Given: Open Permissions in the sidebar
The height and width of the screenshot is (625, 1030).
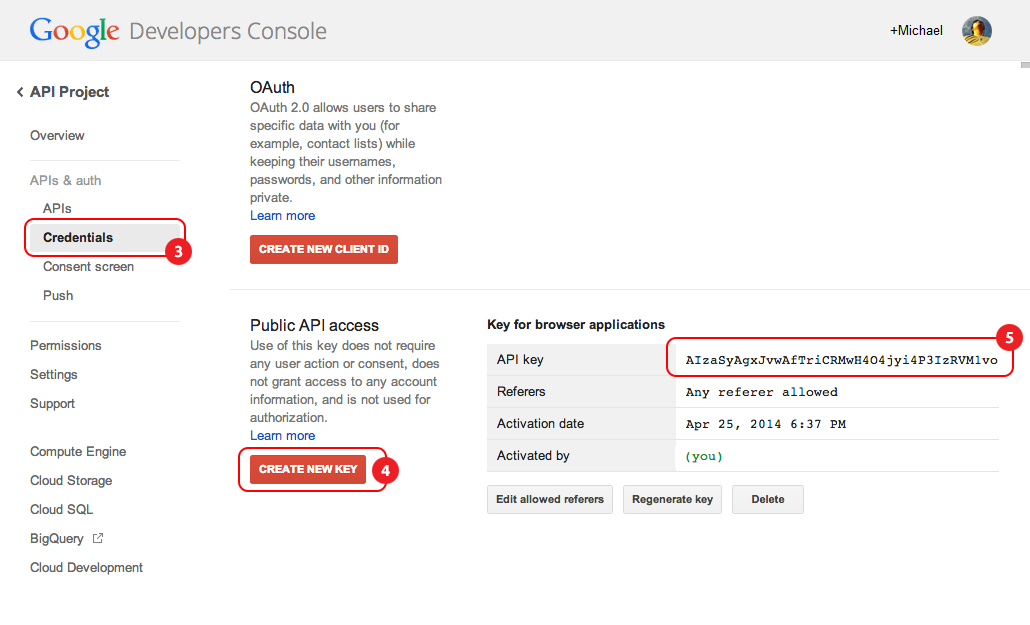Looking at the screenshot, I should coord(66,346).
